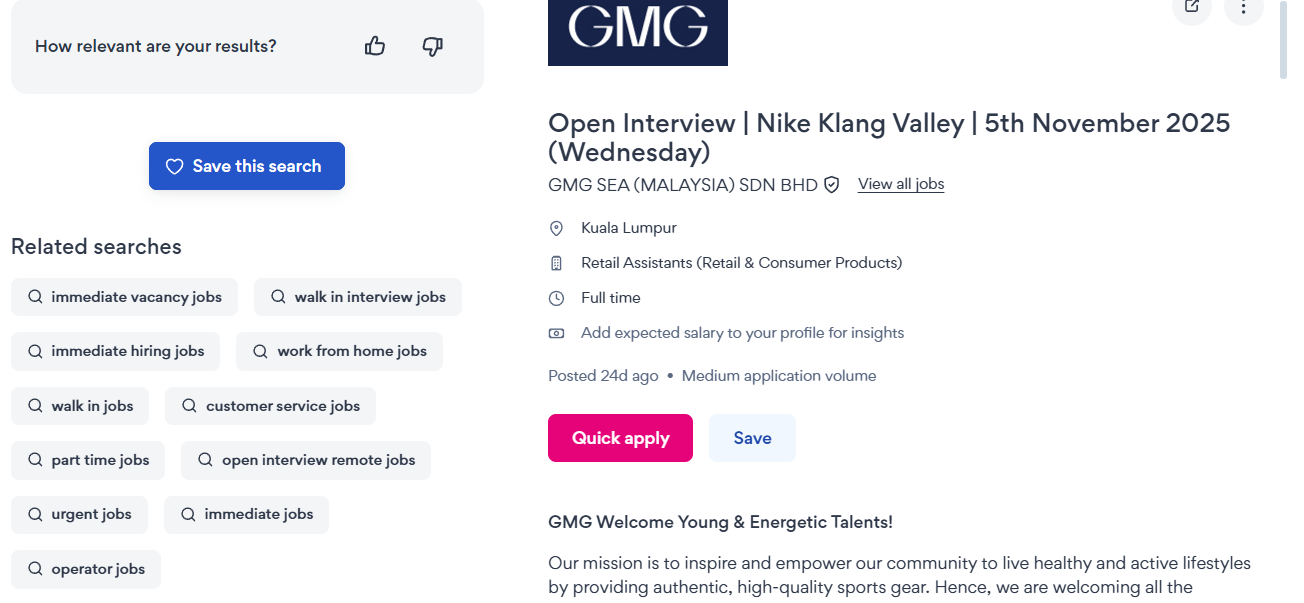Save this Nike open interview job
The image size is (1304, 603).
[x=752, y=438]
